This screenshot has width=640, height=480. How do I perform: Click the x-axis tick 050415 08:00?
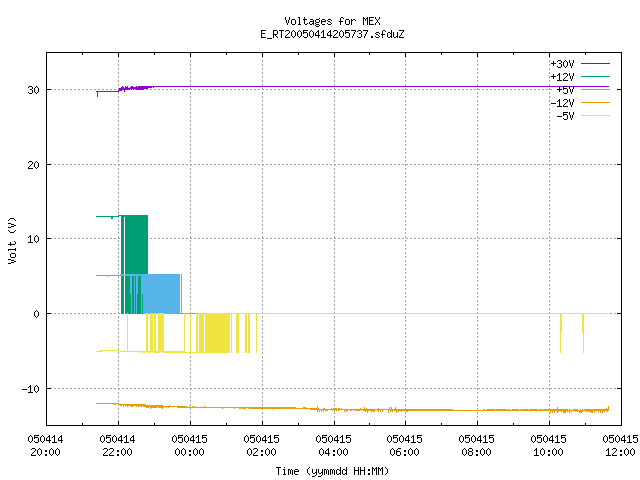476,446
